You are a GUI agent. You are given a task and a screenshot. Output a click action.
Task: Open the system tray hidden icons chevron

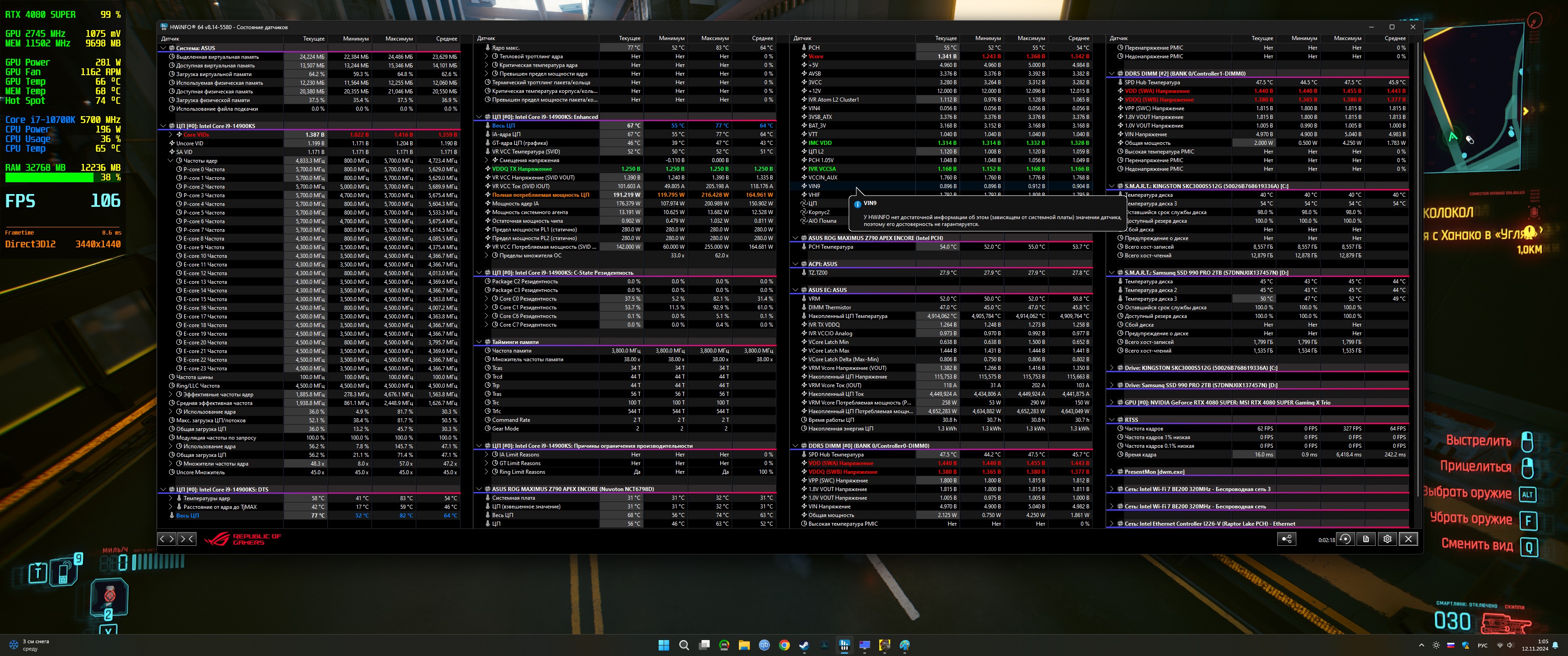[x=1421, y=645]
